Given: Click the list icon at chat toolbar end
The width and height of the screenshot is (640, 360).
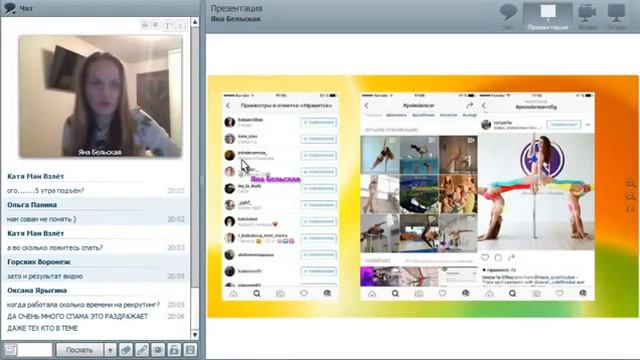Looking at the screenshot, I should [x=190, y=350].
